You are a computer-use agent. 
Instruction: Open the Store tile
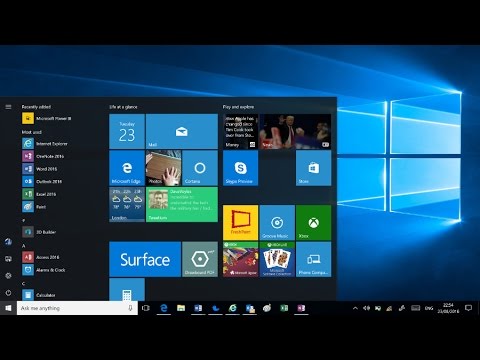(313, 168)
